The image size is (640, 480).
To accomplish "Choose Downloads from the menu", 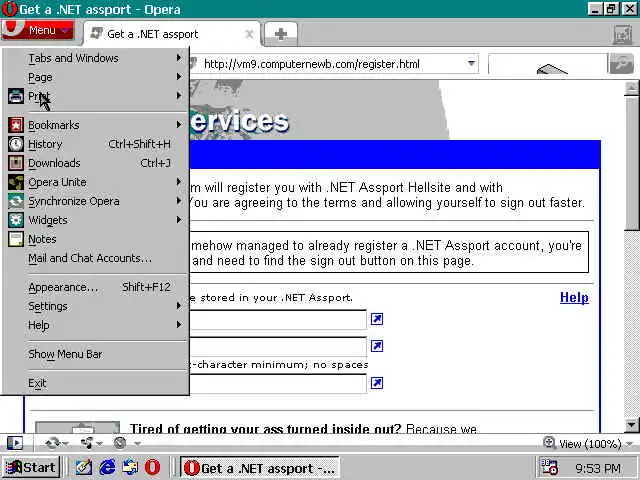I will tap(96, 163).
